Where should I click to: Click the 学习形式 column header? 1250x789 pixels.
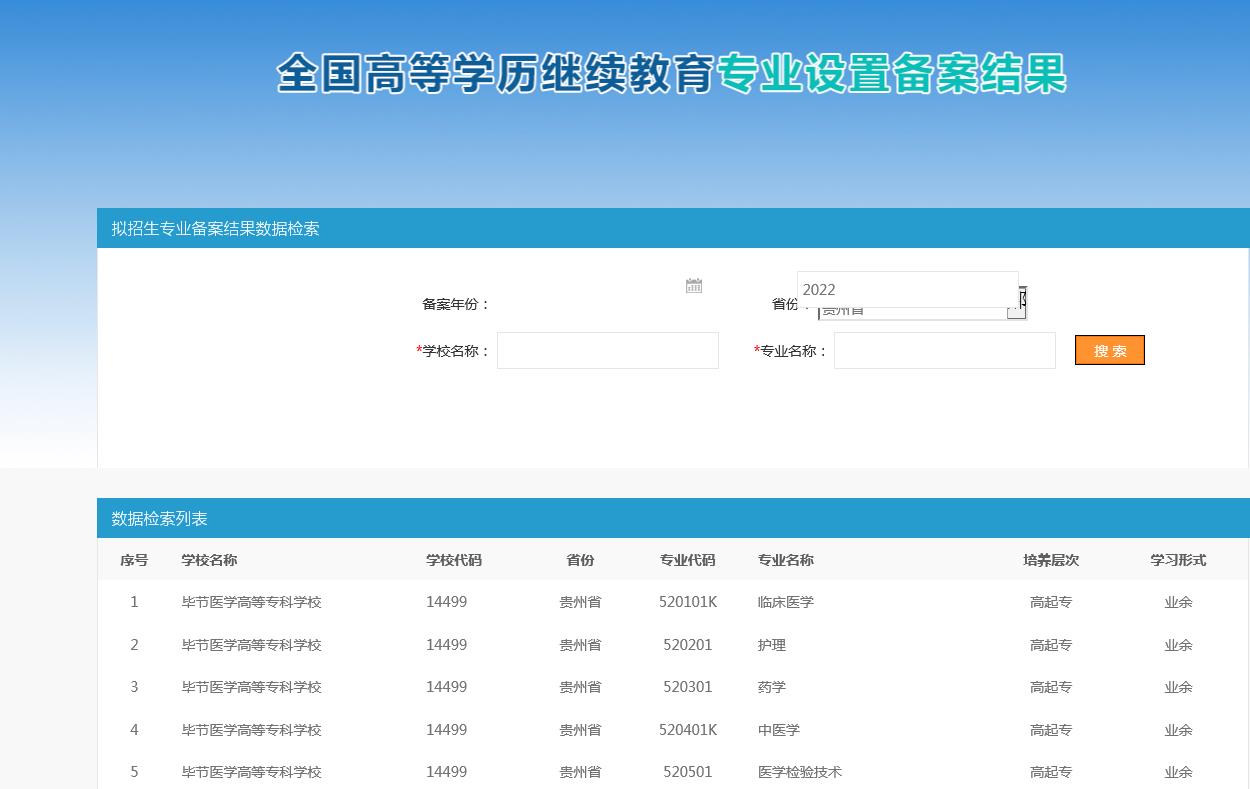click(x=1177, y=560)
